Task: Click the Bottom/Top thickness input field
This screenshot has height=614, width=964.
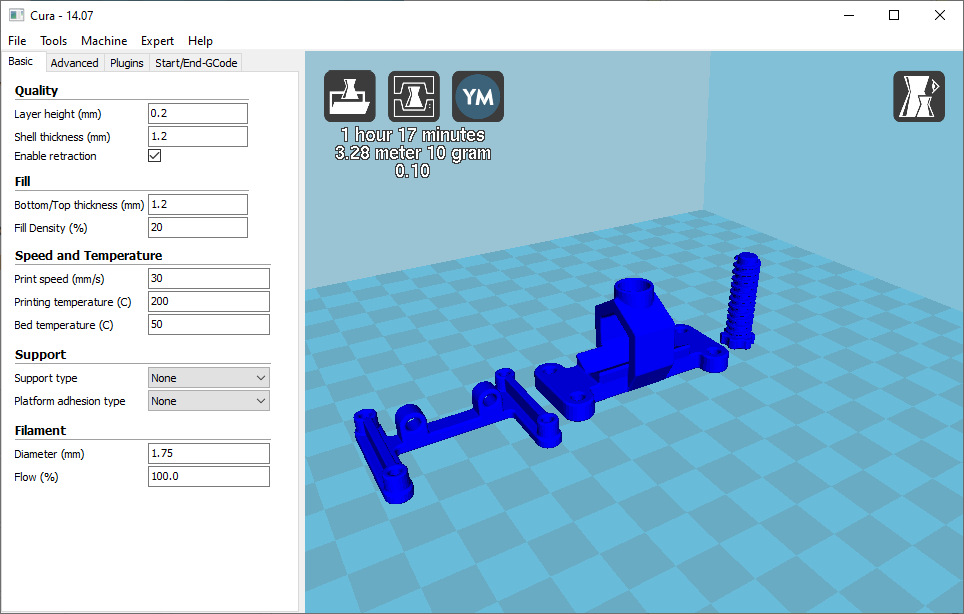Action: [197, 204]
